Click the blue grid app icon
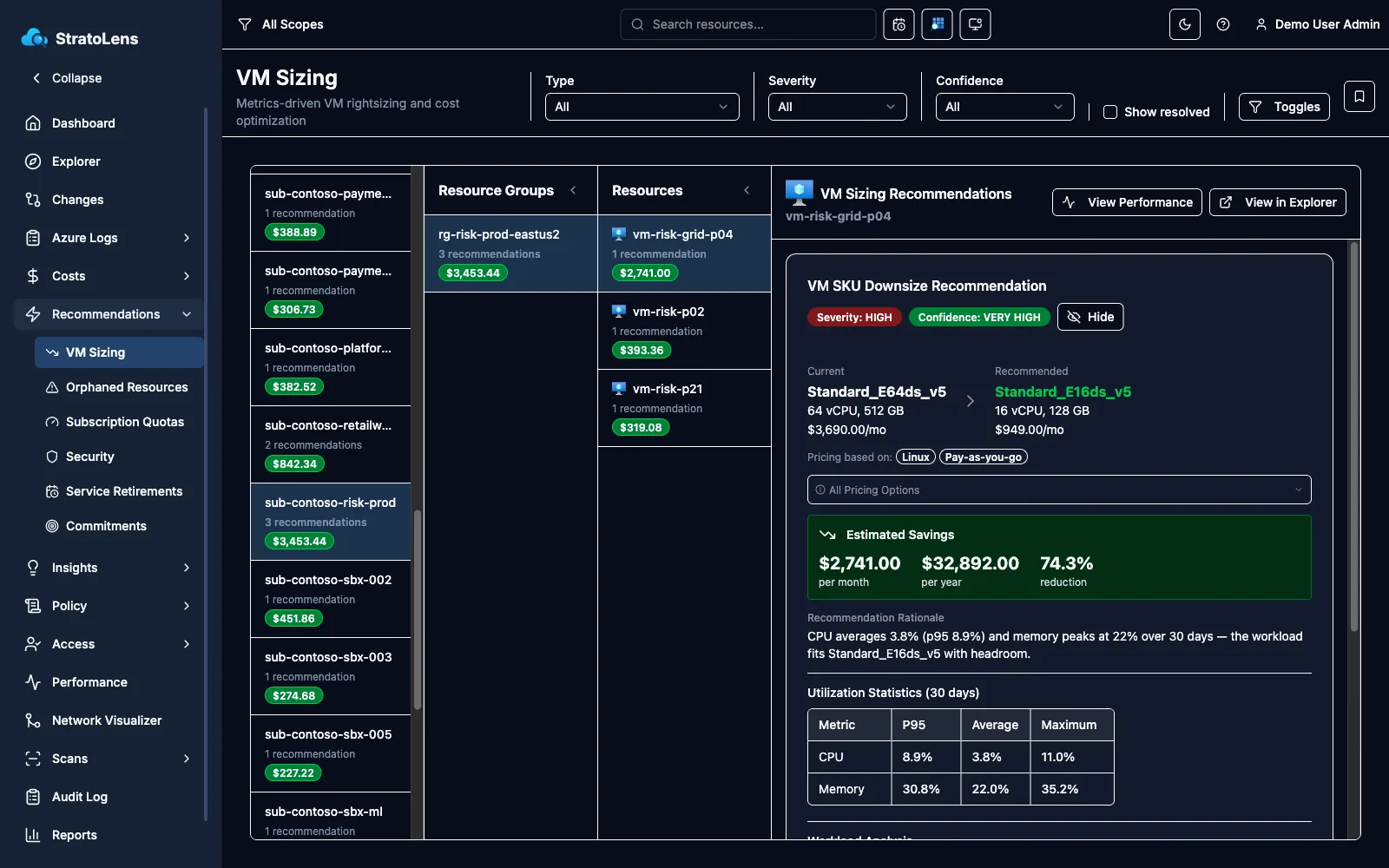1389x868 pixels. tap(937, 24)
